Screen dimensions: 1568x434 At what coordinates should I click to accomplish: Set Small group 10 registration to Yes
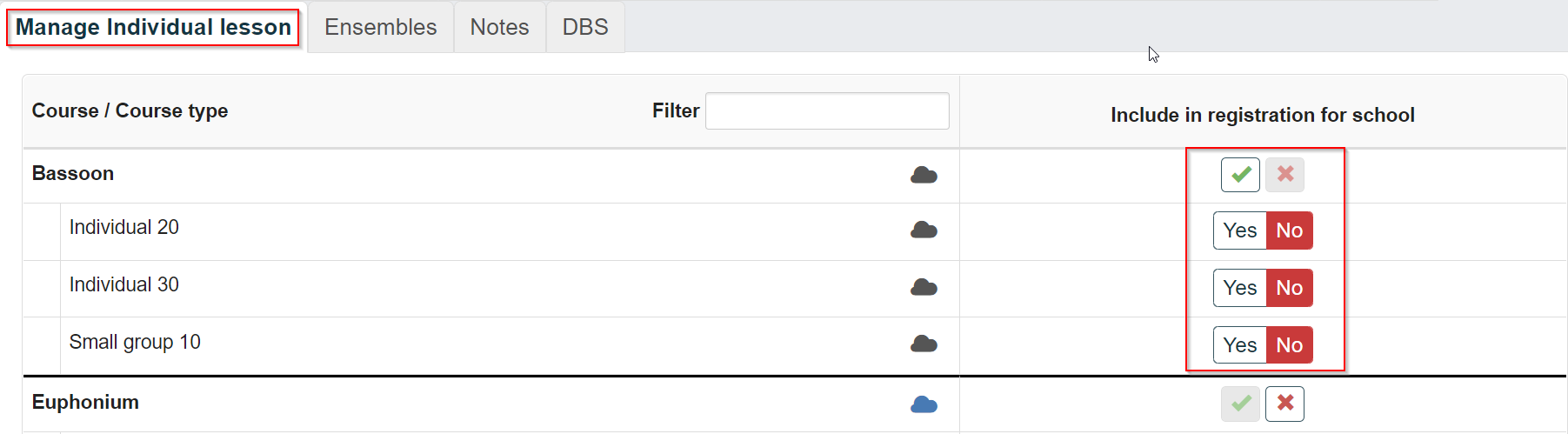pyautogui.click(x=1240, y=345)
